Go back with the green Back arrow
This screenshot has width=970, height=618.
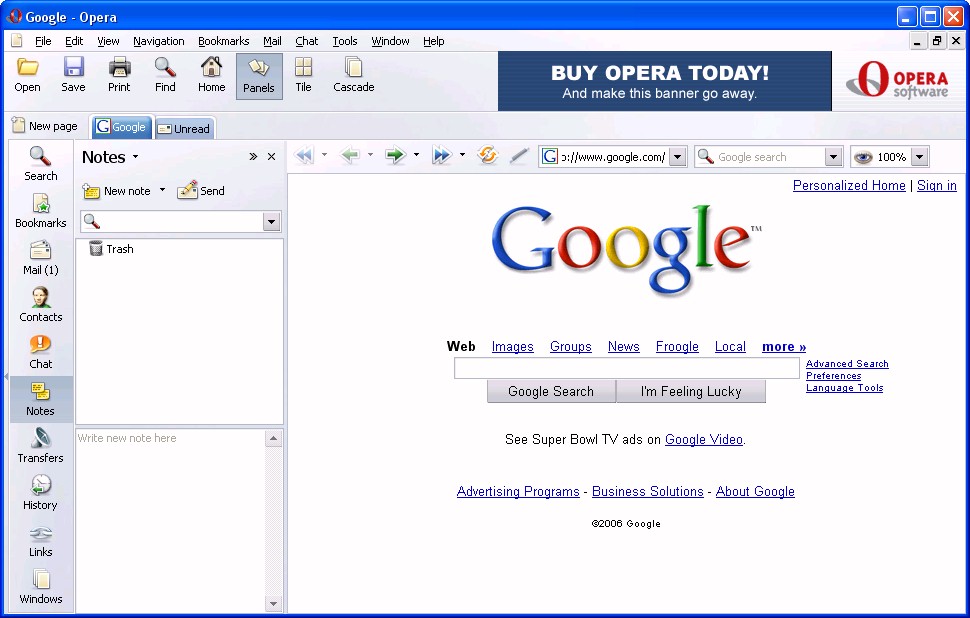350,155
